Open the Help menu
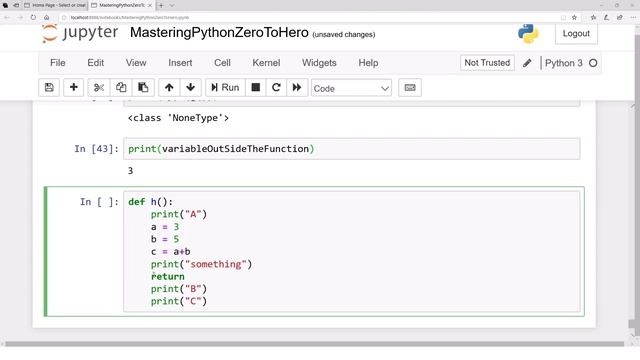This screenshot has height=360, width=640. point(368,63)
